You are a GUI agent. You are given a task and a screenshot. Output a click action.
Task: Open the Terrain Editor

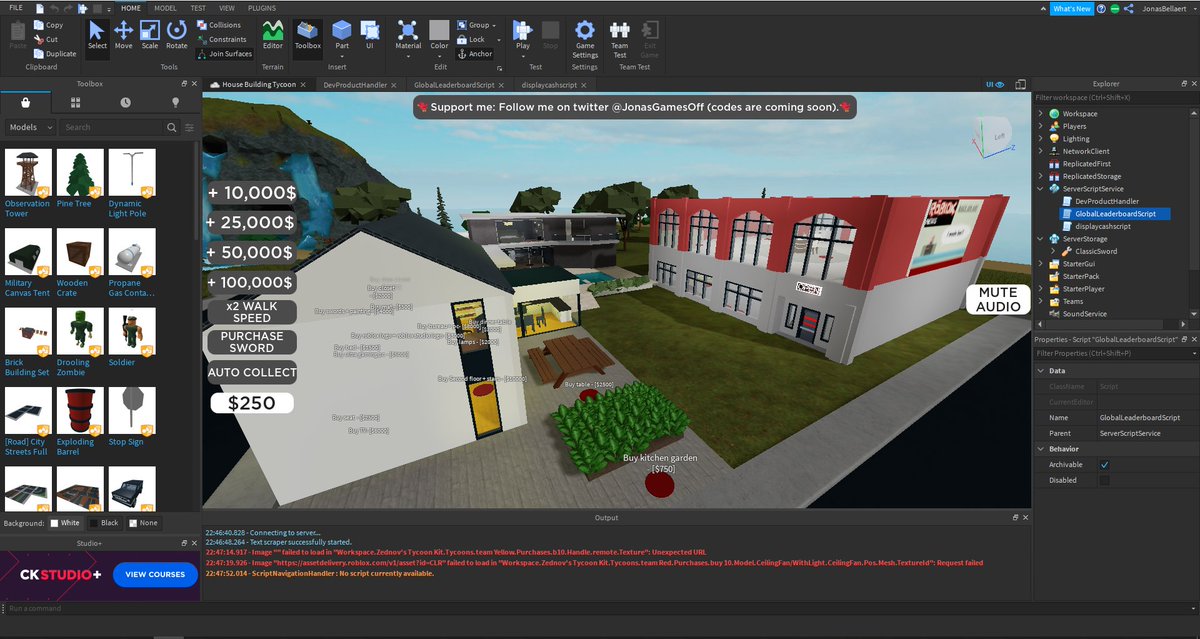pyautogui.click(x=273, y=35)
